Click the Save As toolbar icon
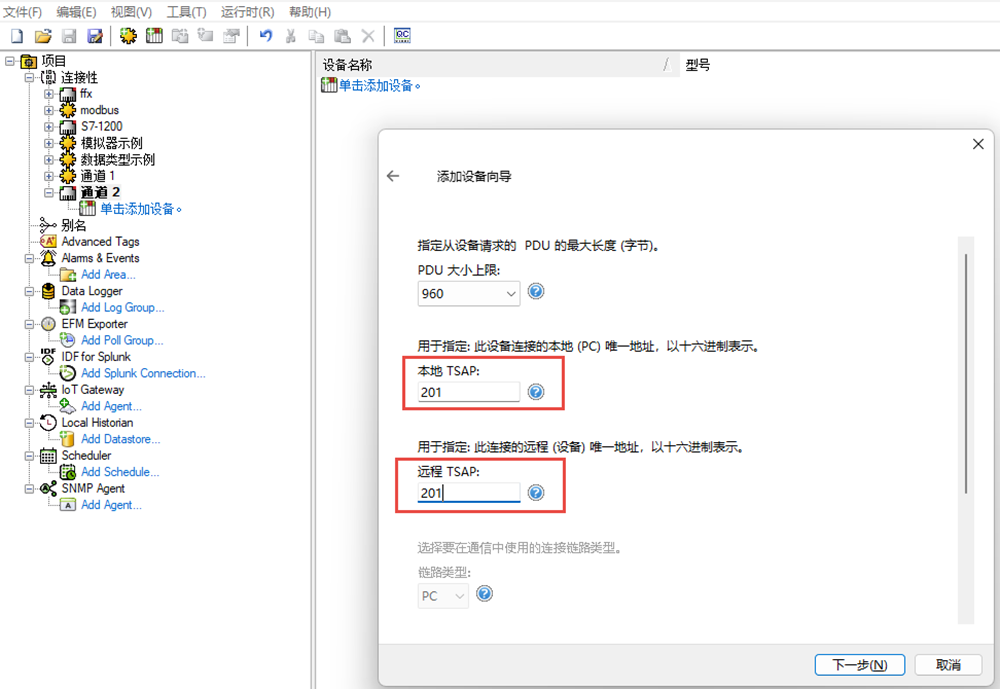The width and height of the screenshot is (1000, 689). coord(95,36)
